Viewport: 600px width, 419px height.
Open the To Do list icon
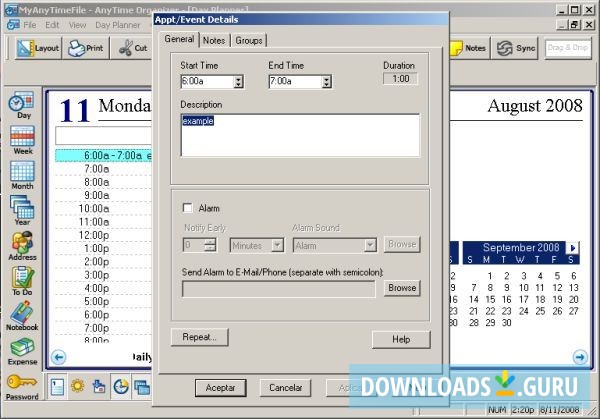click(x=22, y=281)
